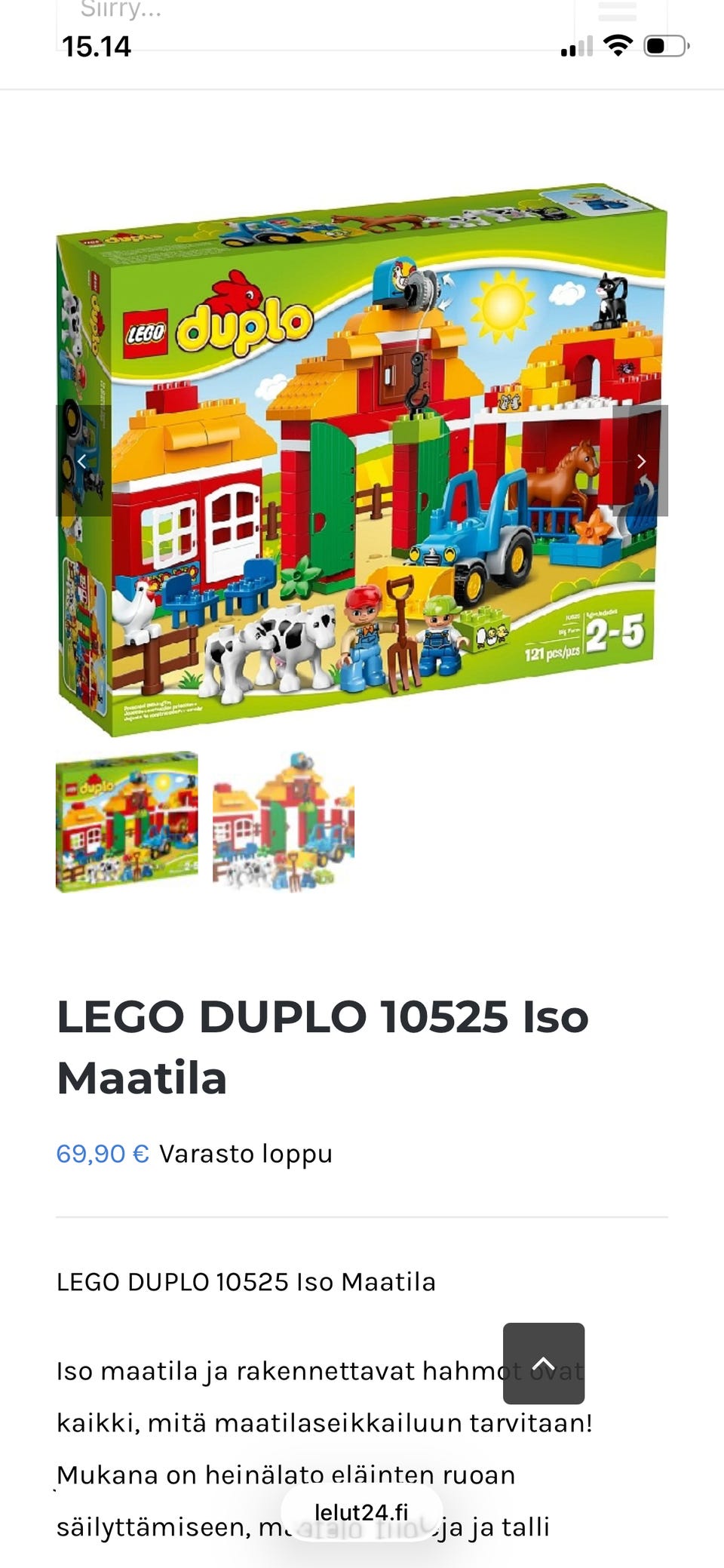This screenshot has height=1568, width=724.
Task: Tap the Varasto loppu stock label
Action: click(246, 1154)
